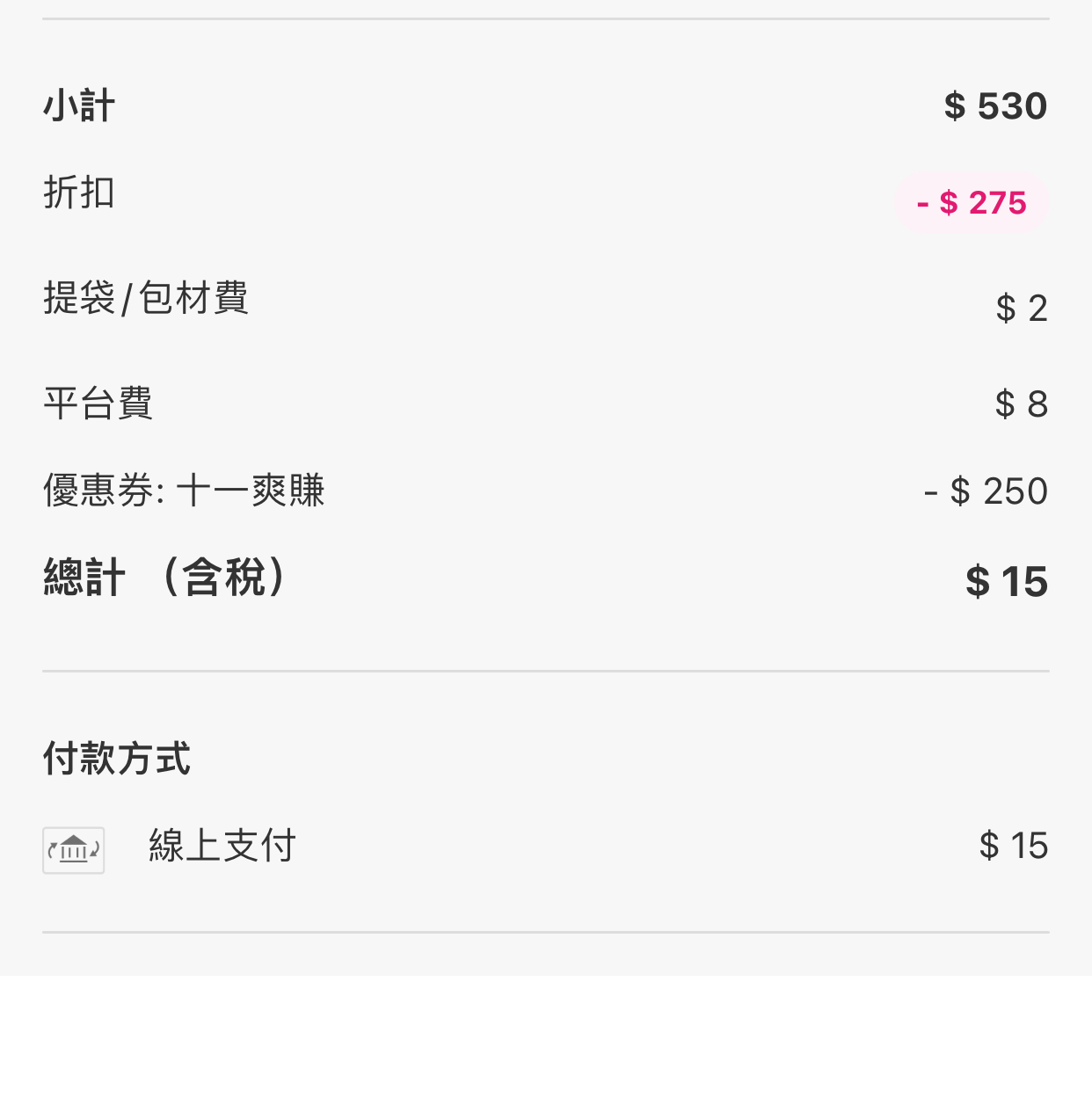Click the 小計 subtotal label

tap(79, 106)
